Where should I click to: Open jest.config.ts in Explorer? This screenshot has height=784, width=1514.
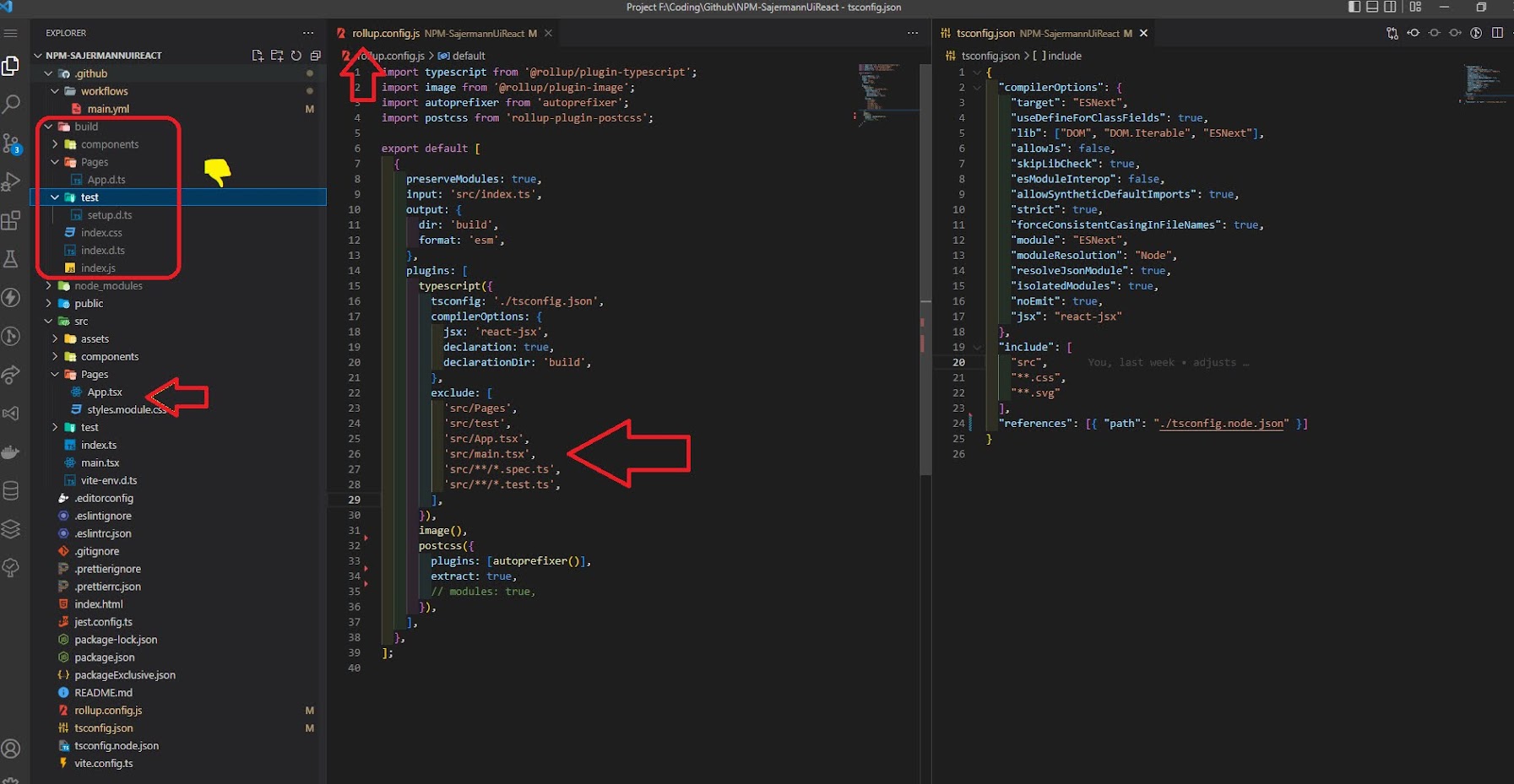click(103, 622)
